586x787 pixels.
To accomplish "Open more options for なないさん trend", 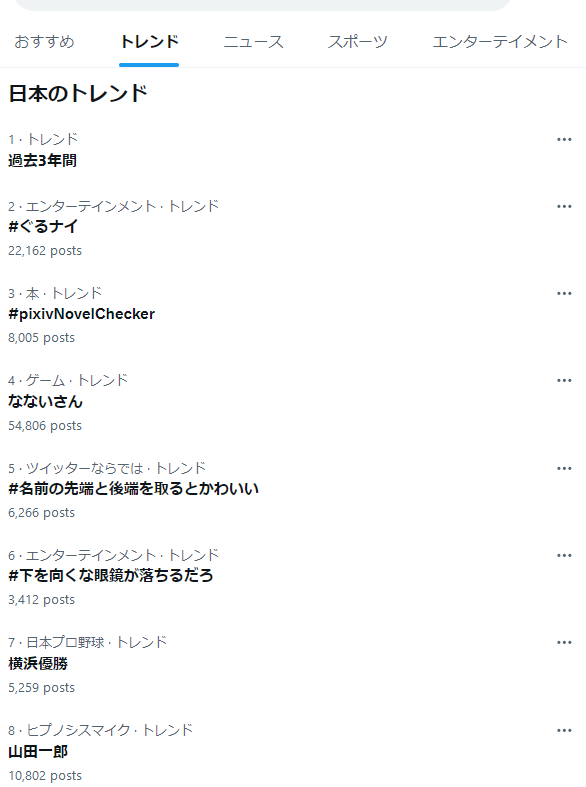I will coord(564,380).
